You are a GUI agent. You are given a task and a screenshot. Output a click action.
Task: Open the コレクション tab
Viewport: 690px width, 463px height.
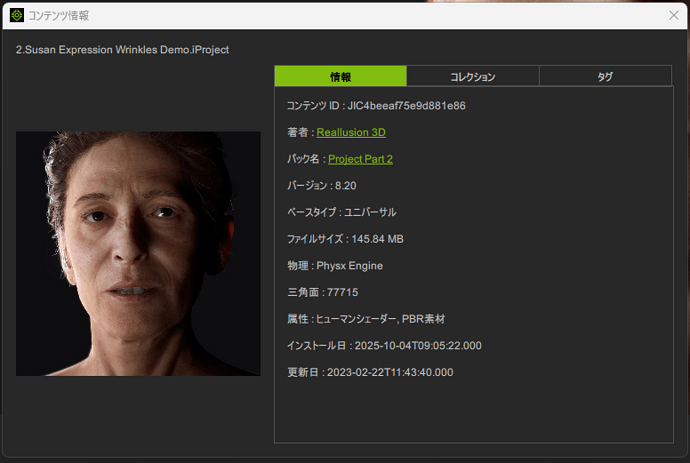coord(473,77)
